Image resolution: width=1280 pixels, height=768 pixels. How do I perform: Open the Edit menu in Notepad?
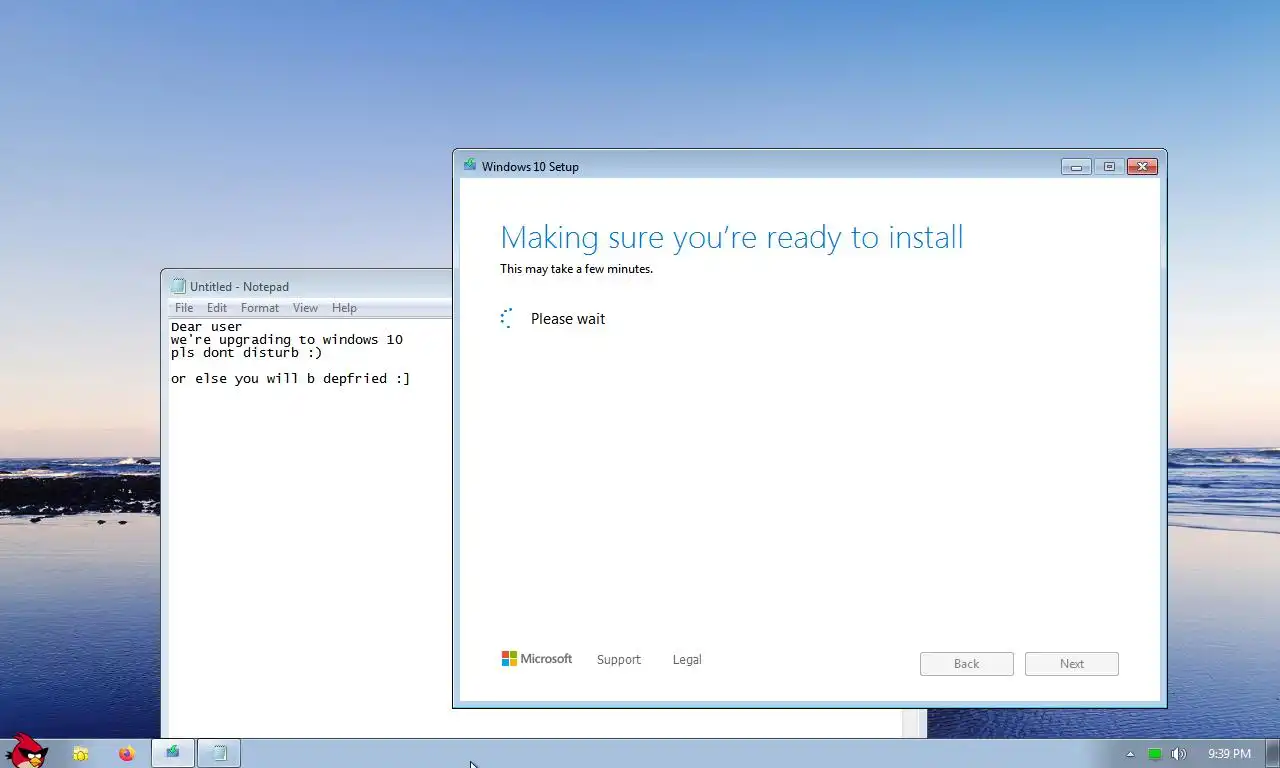coord(217,308)
